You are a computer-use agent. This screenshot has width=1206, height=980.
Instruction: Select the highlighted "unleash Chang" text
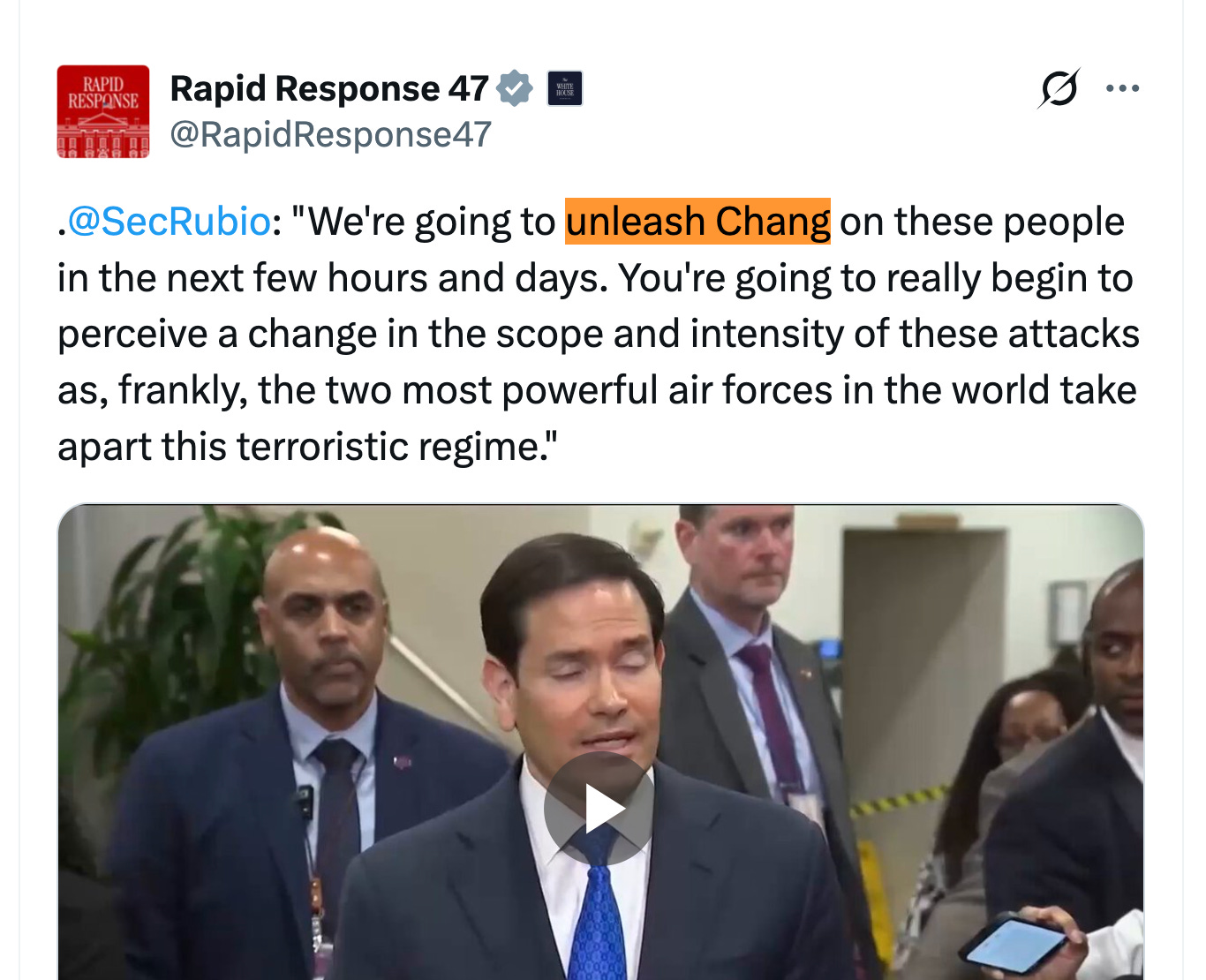697,221
